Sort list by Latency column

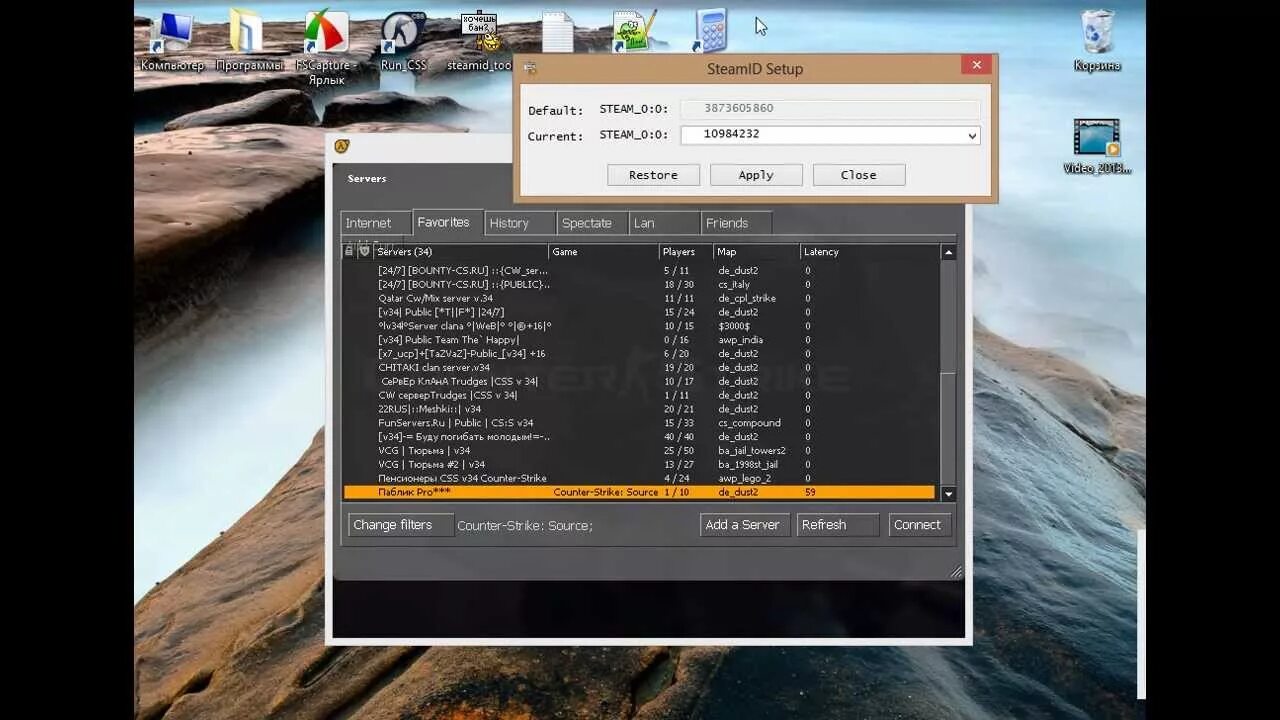(x=868, y=252)
